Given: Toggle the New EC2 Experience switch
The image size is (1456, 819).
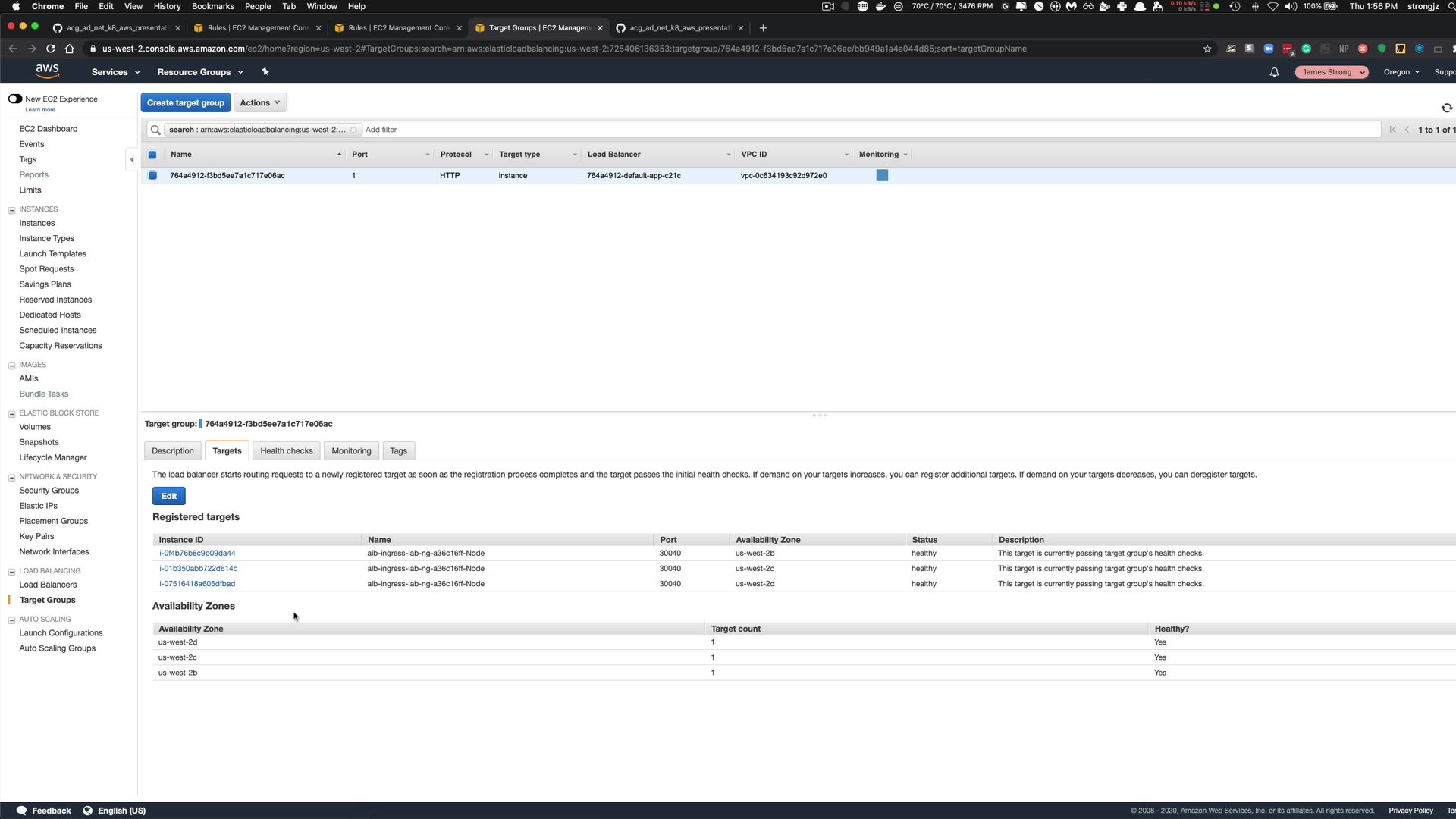Looking at the screenshot, I should coord(15,99).
